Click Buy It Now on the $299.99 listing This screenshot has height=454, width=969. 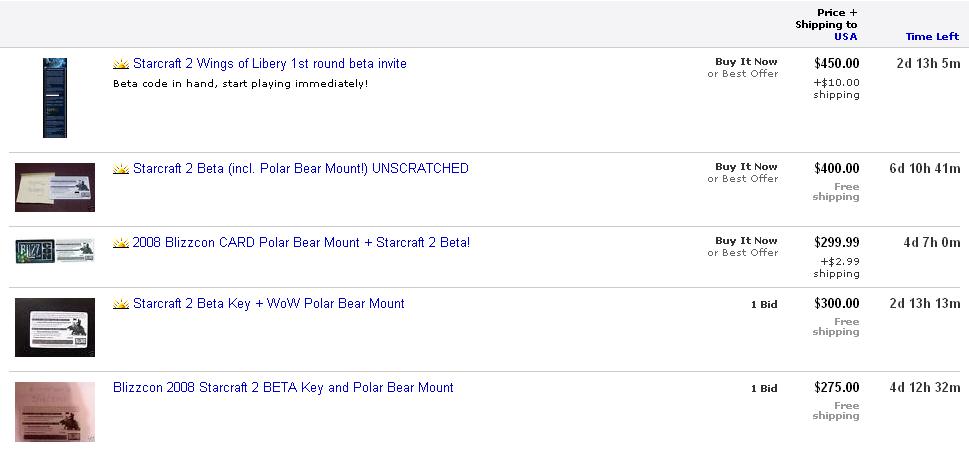(x=746, y=241)
